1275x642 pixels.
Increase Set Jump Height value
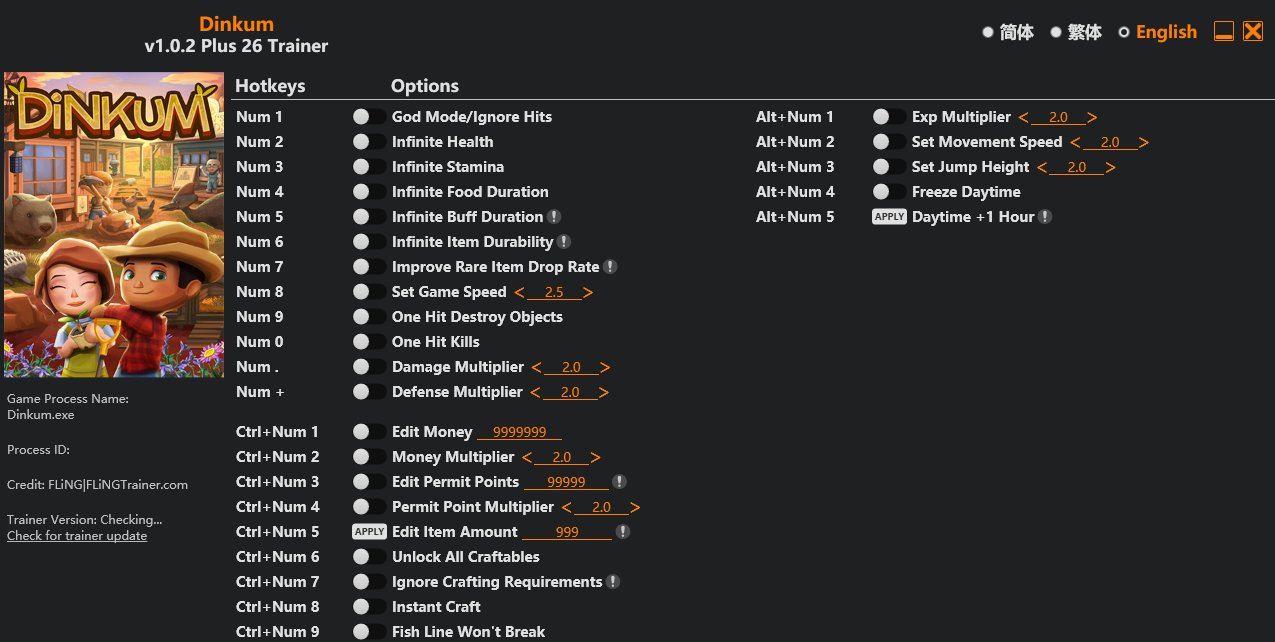coord(1110,168)
